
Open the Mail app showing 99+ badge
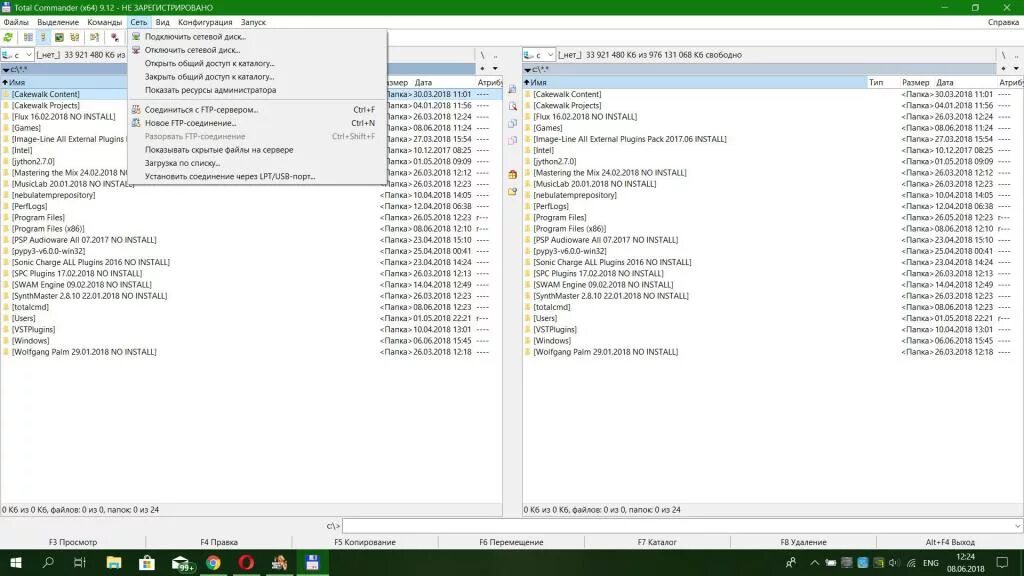coord(181,562)
